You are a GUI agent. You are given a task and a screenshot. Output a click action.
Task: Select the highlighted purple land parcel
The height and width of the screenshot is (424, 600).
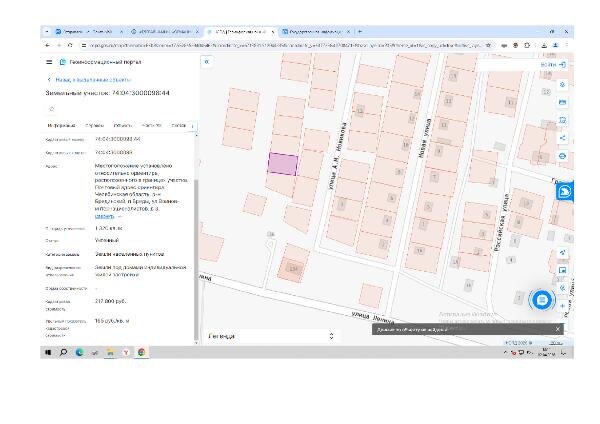tap(283, 164)
